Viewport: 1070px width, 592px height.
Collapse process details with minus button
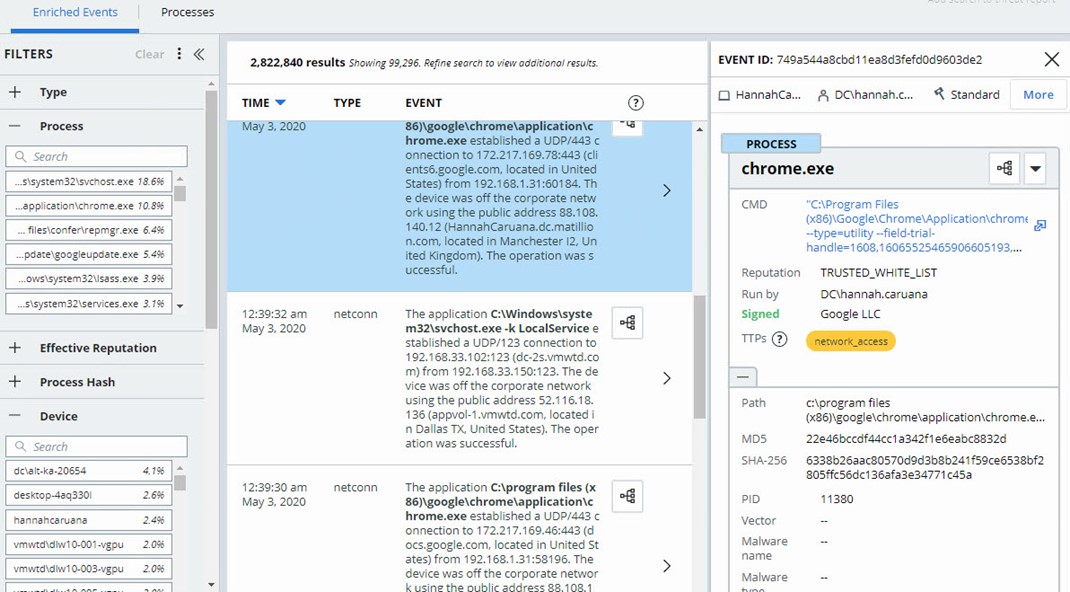coord(743,376)
